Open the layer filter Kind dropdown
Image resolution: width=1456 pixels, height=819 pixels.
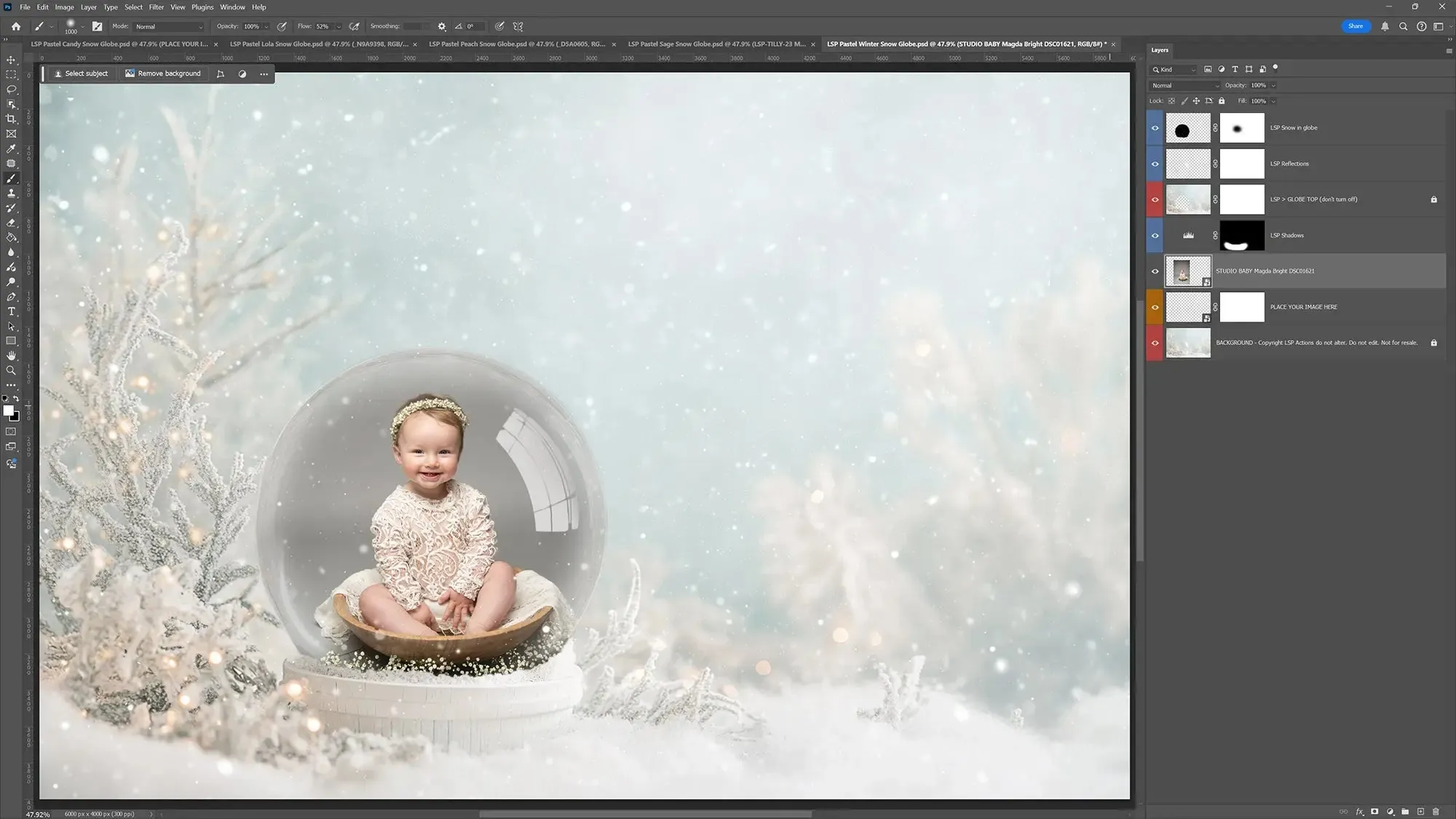(x=1173, y=69)
